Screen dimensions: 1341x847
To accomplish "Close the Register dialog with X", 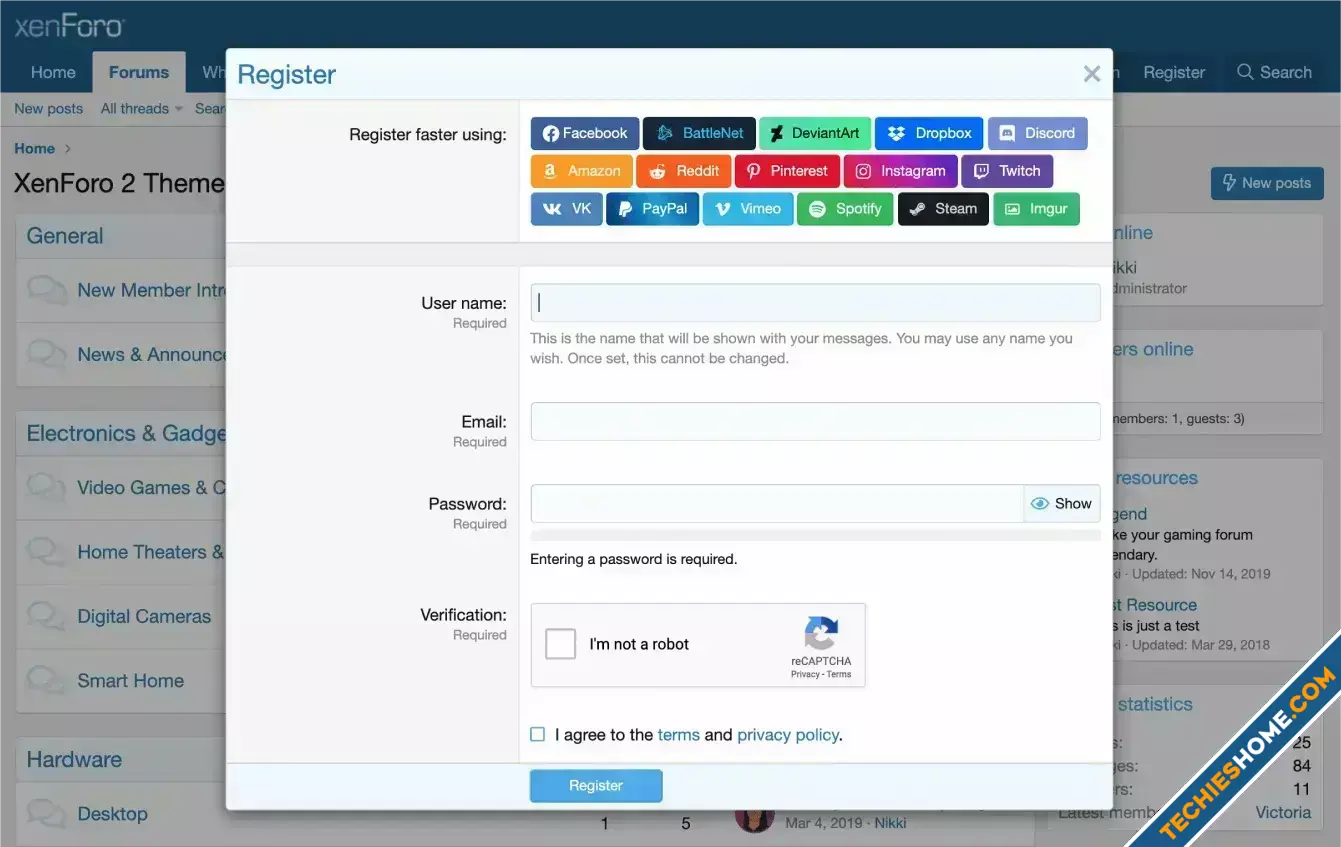I will 1092,74.
